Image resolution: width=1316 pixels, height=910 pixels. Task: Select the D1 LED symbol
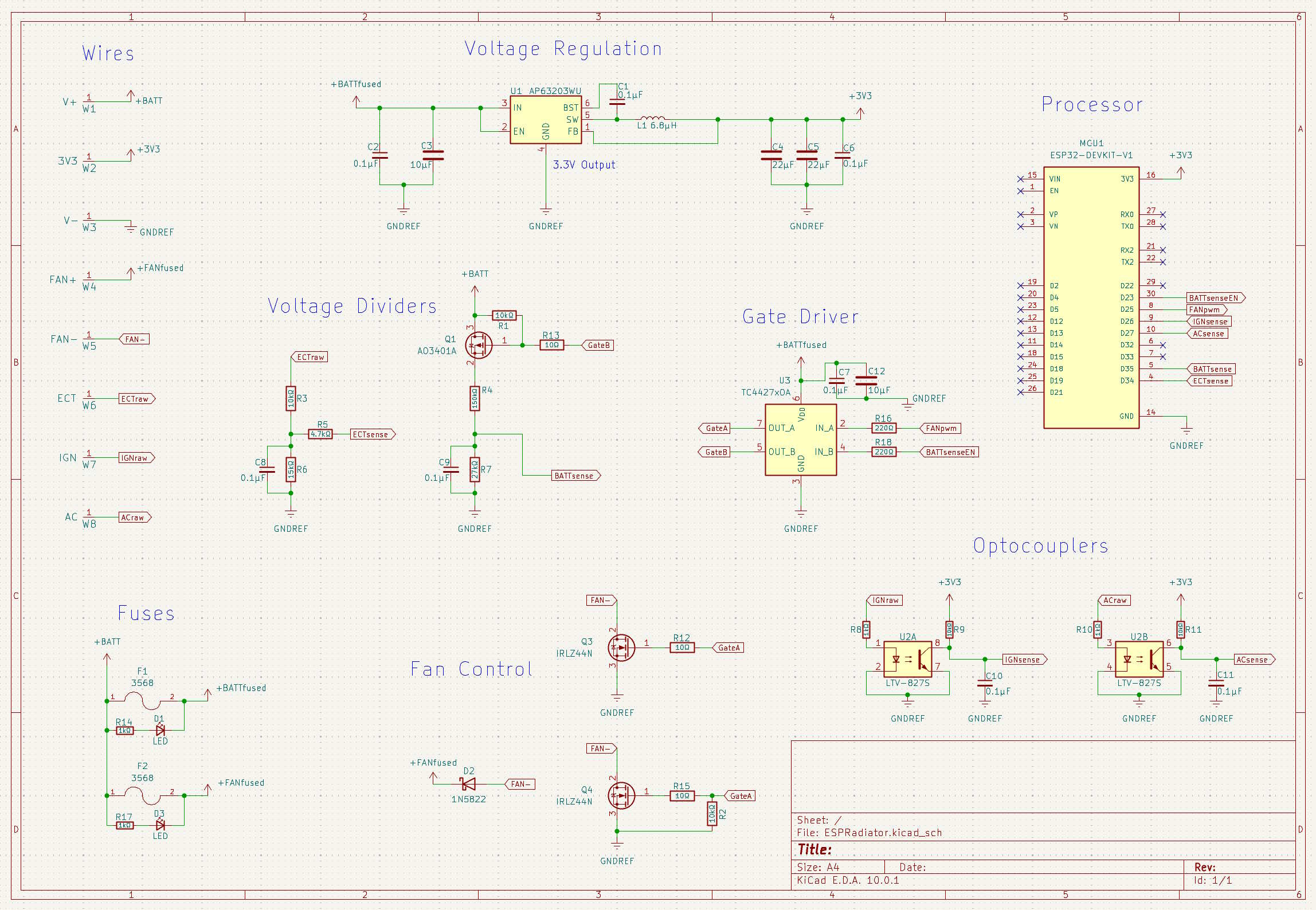[160, 730]
